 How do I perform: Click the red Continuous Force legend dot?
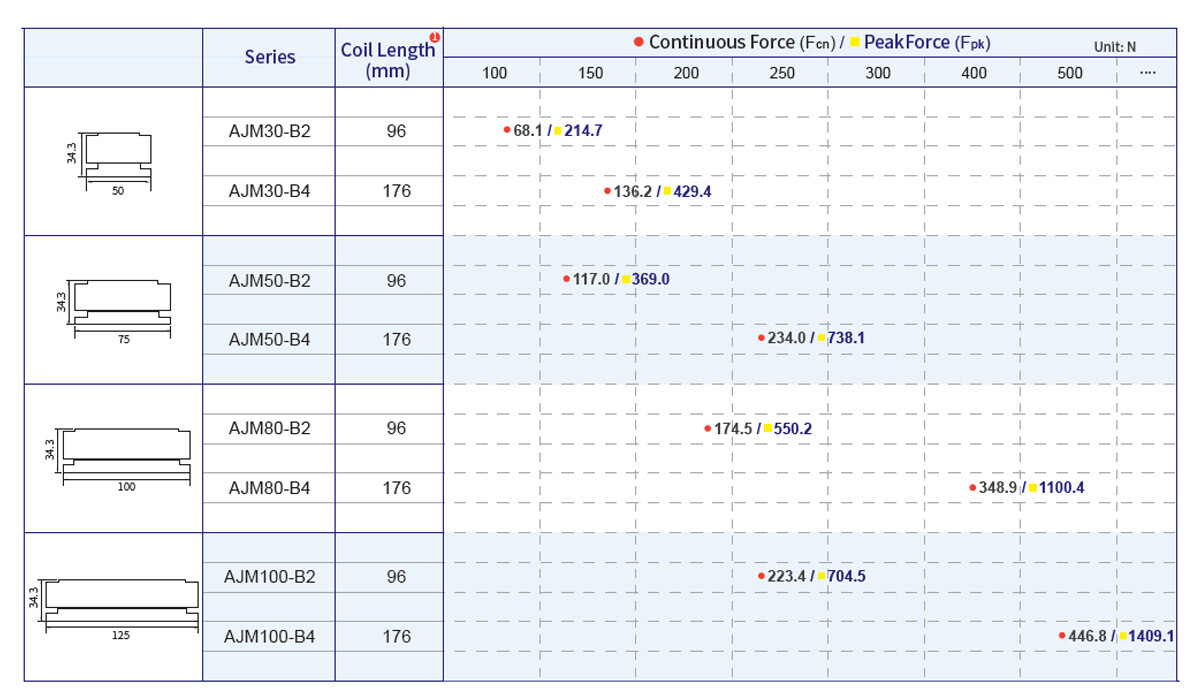pyautogui.click(x=638, y=42)
